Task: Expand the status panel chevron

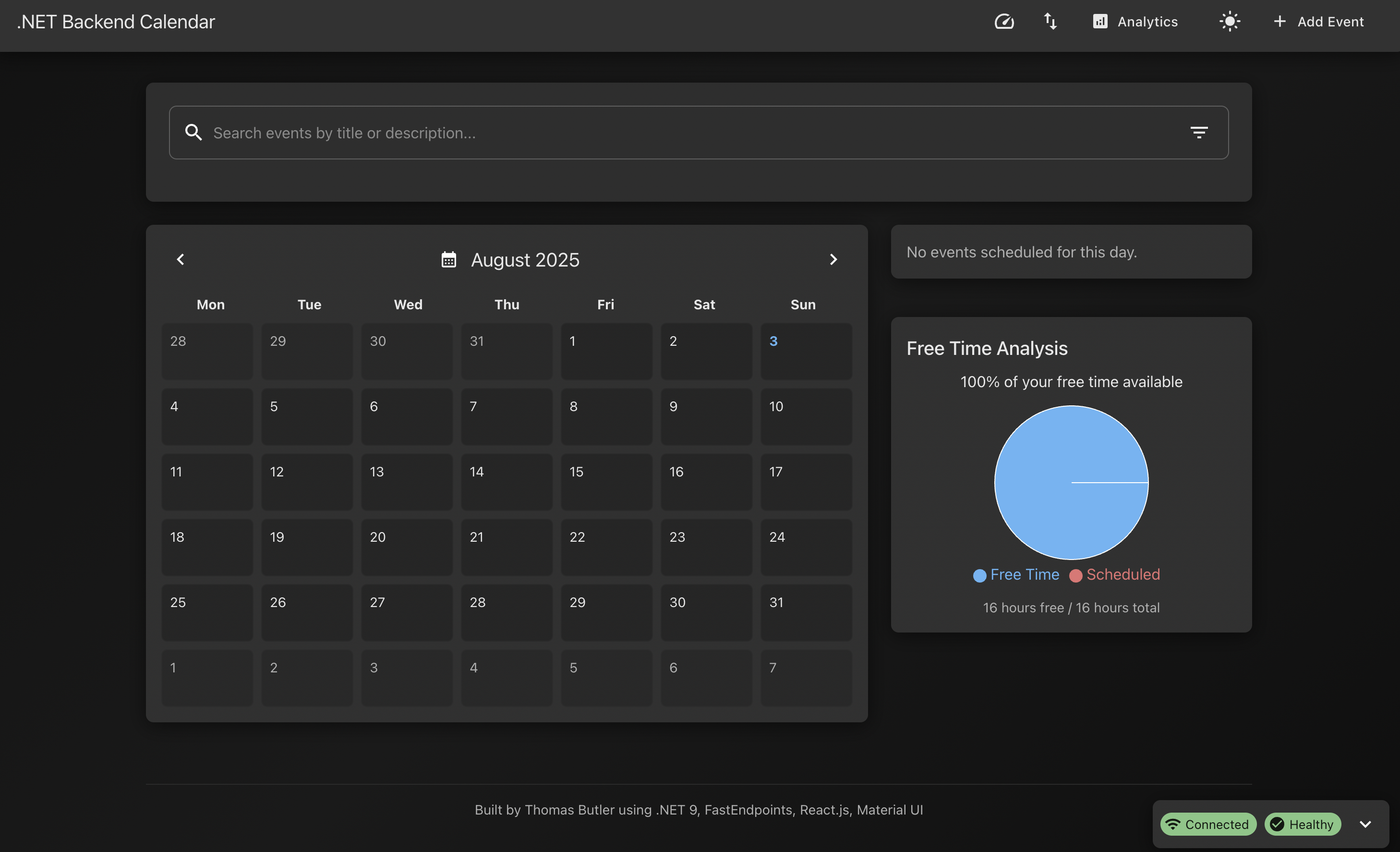Action: click(x=1365, y=824)
